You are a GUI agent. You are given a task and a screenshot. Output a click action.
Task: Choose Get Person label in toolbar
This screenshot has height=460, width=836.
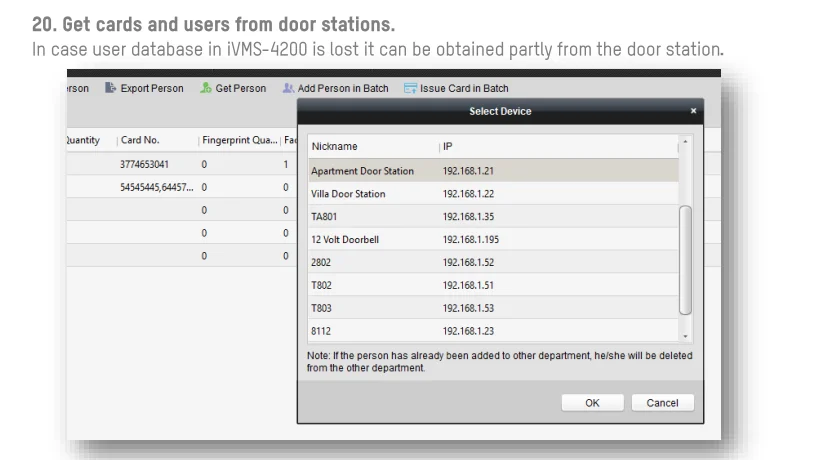[240, 88]
